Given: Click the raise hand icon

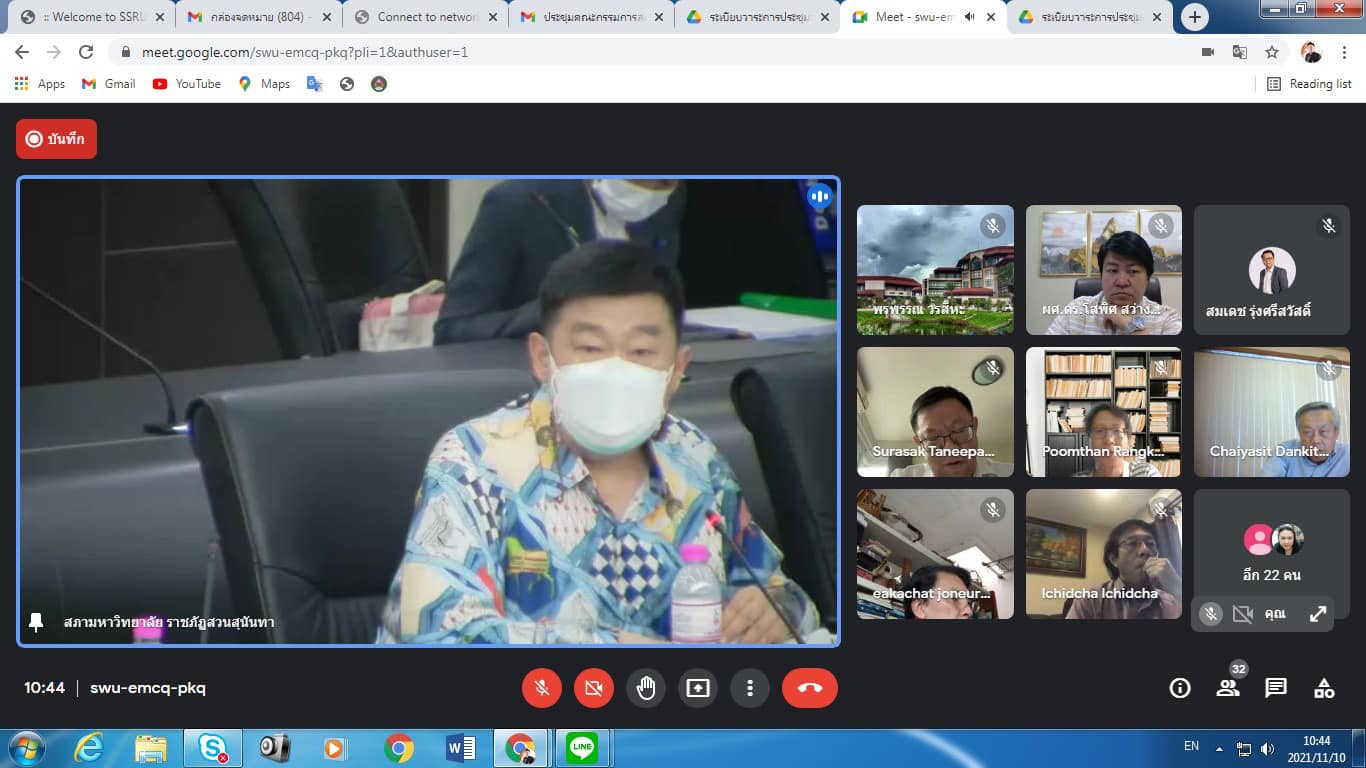Looking at the screenshot, I should tap(646, 688).
